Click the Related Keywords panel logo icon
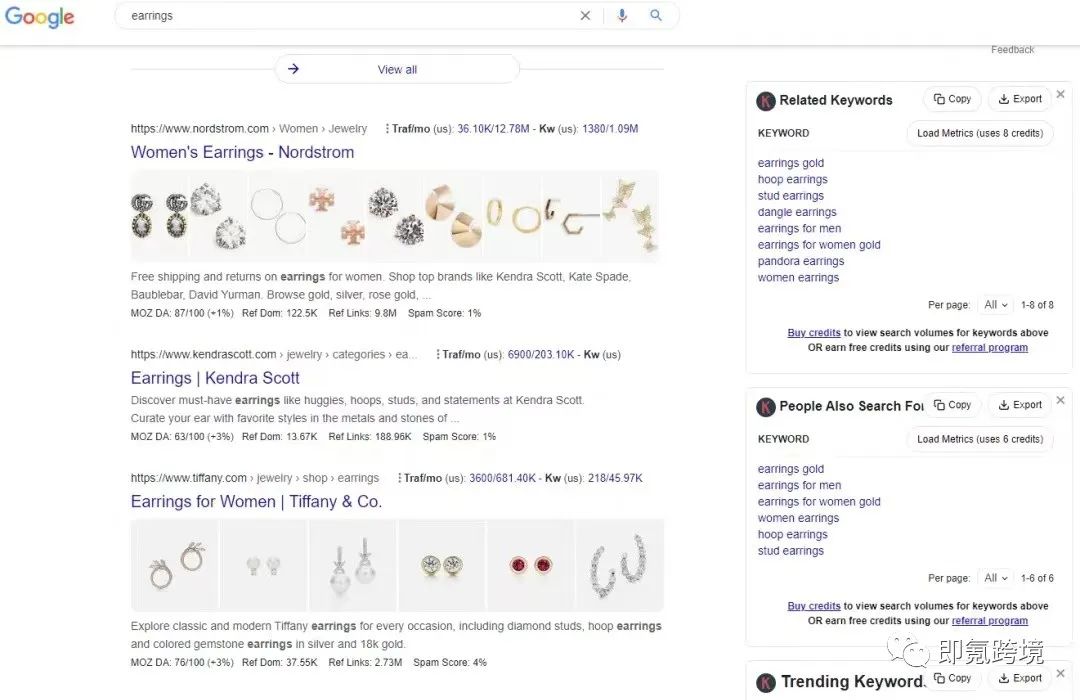Image resolution: width=1080 pixels, height=700 pixels. click(x=766, y=101)
